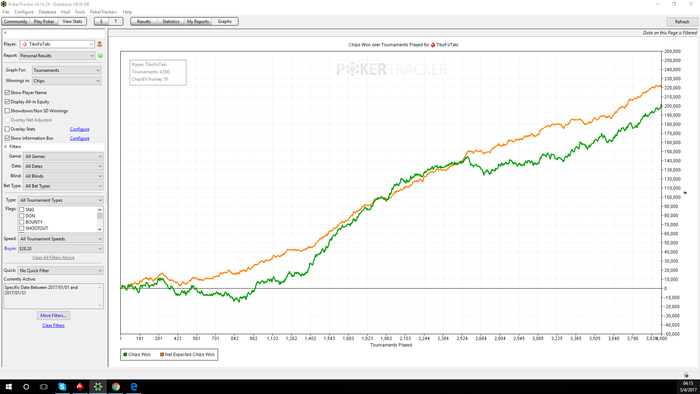The width and height of the screenshot is (700, 394).
Task: Open the Date filter dropdown
Action: [x=63, y=166]
